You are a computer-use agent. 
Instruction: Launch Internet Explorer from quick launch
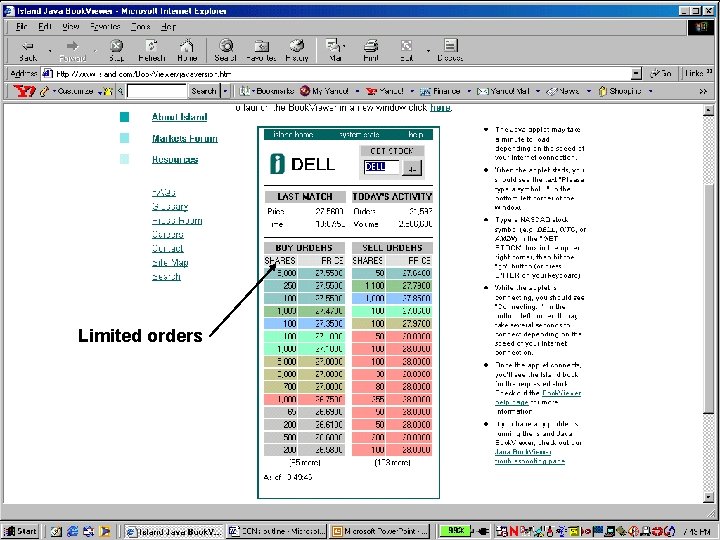72,531
